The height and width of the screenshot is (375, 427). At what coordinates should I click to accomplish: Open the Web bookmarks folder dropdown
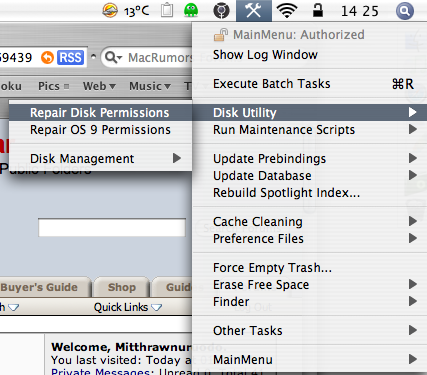(x=99, y=86)
